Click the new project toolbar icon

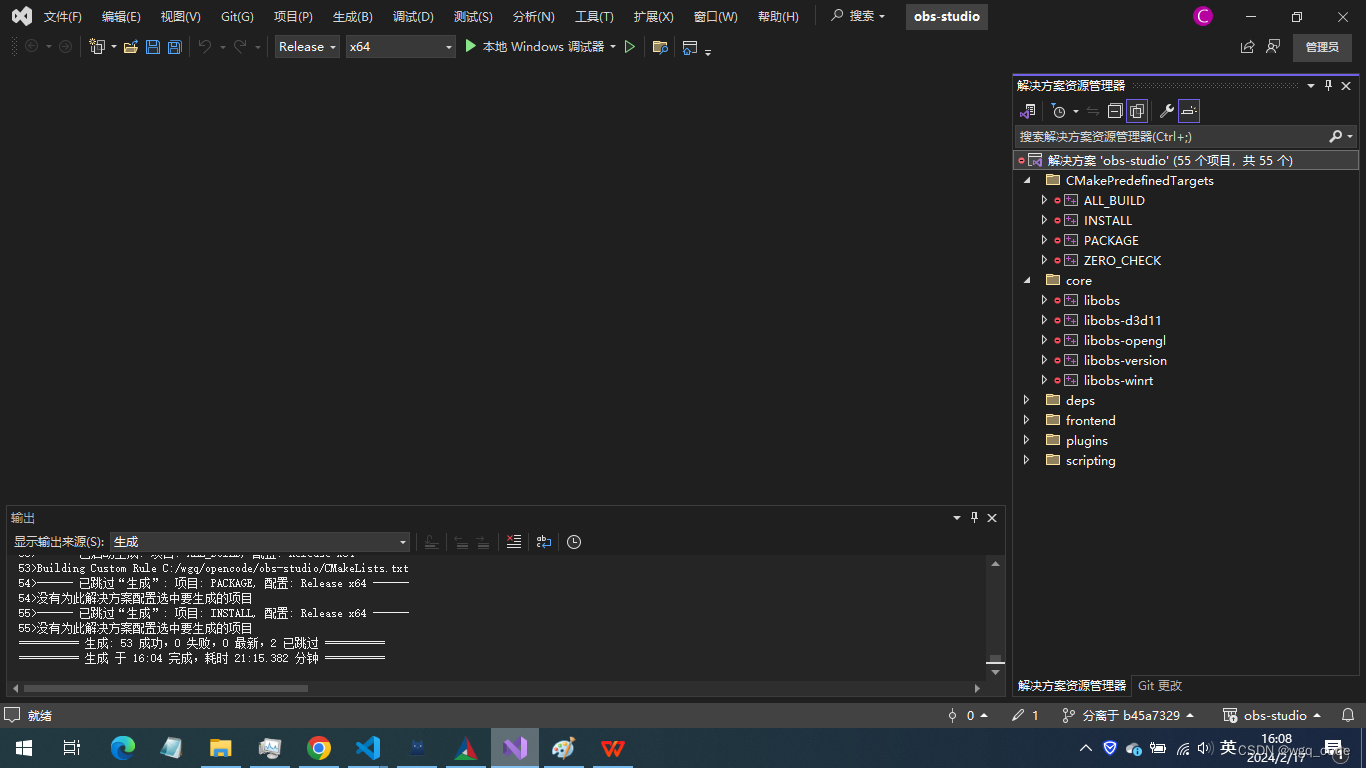(97, 47)
